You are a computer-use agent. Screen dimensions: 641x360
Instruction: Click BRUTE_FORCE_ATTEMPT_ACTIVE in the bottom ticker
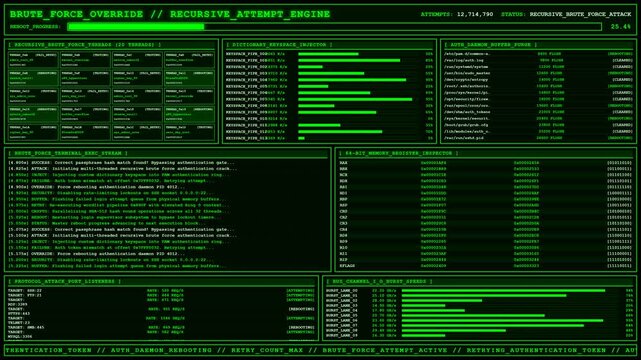click(385, 350)
